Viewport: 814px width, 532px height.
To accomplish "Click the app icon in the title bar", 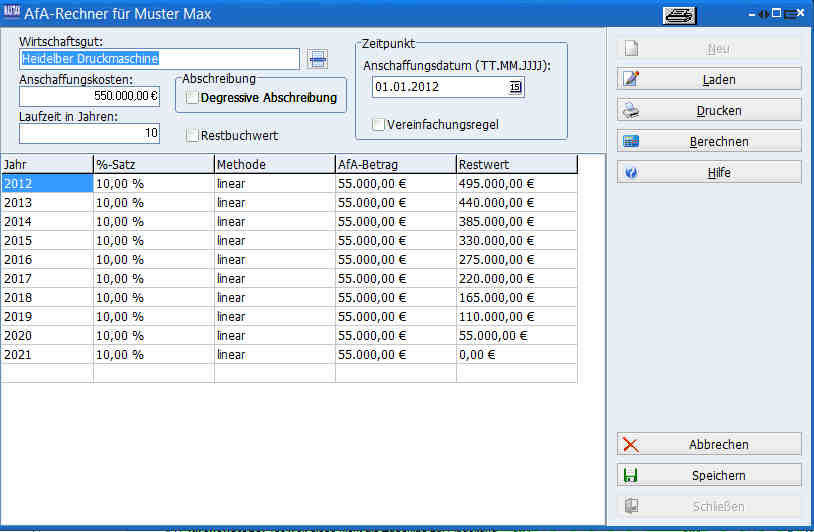I will (11, 14).
